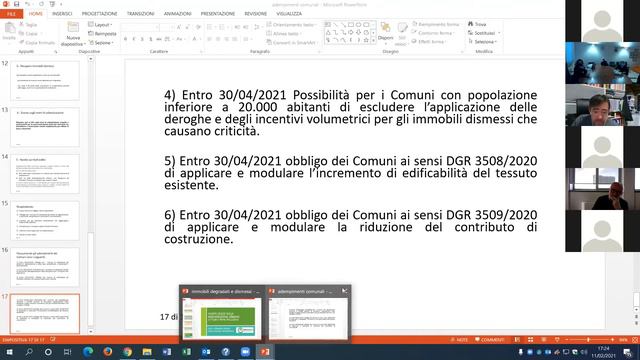Open the Effetti forma dropdown
The height and width of the screenshot is (360, 640).
429,42
